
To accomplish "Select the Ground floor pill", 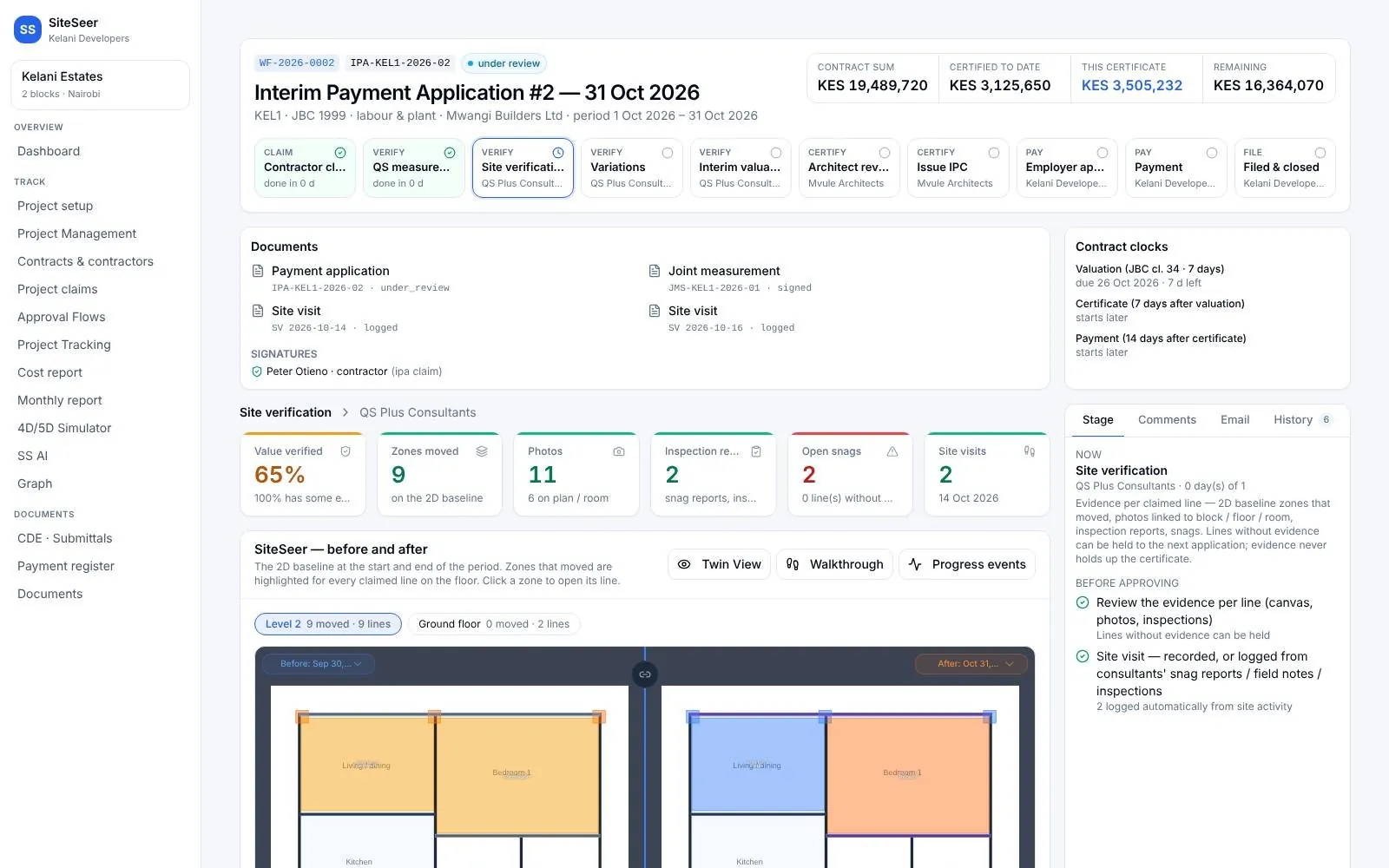I will pos(494,624).
